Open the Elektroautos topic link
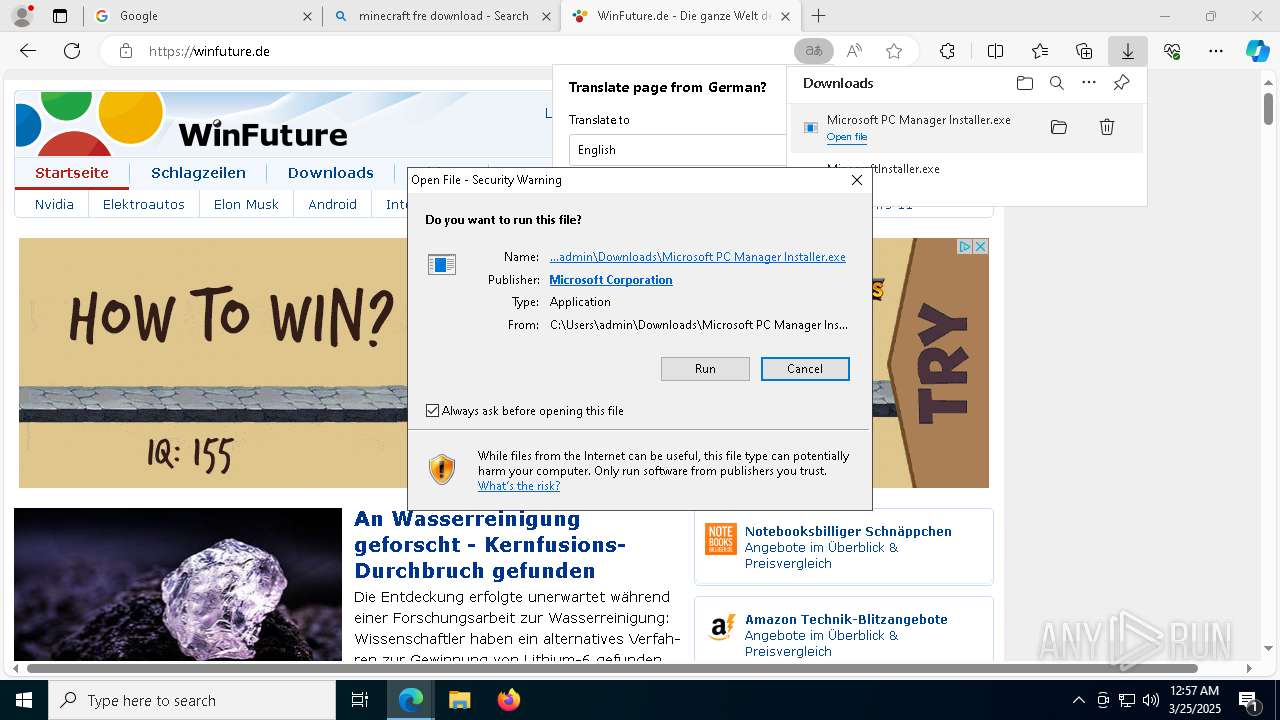The image size is (1280, 720). [x=144, y=204]
